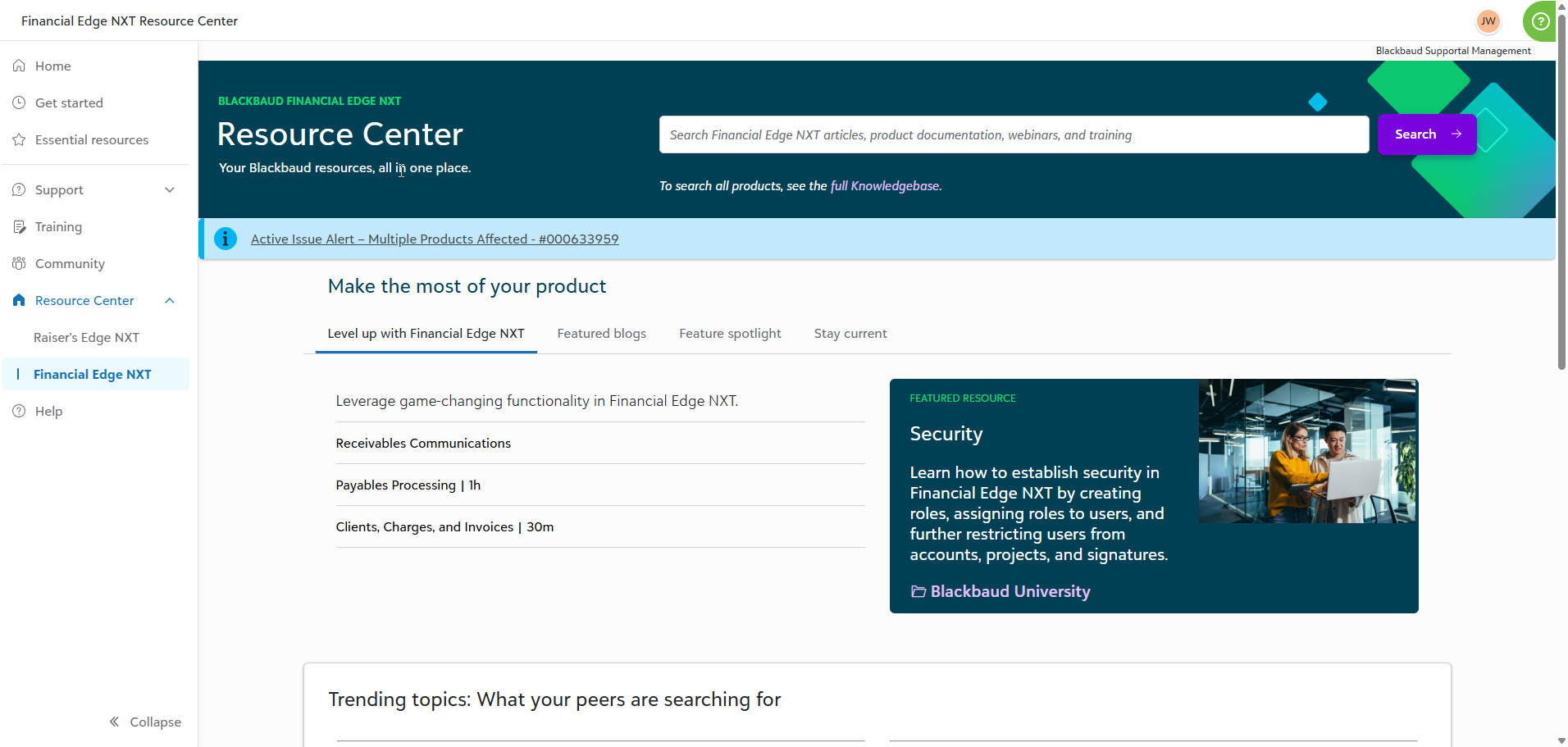The height and width of the screenshot is (747, 1568).
Task: Click the Blackbaud Supportal Management text
Action: (1453, 51)
